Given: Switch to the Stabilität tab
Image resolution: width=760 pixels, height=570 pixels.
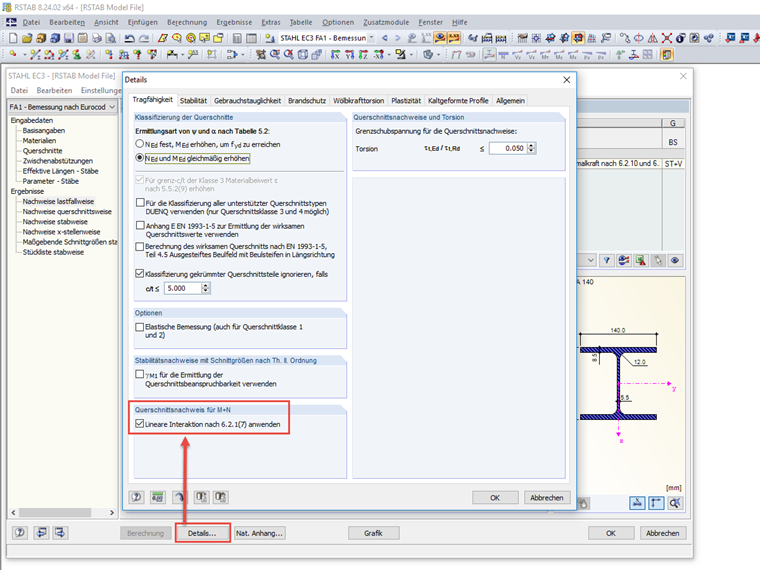Looking at the screenshot, I should (193, 100).
